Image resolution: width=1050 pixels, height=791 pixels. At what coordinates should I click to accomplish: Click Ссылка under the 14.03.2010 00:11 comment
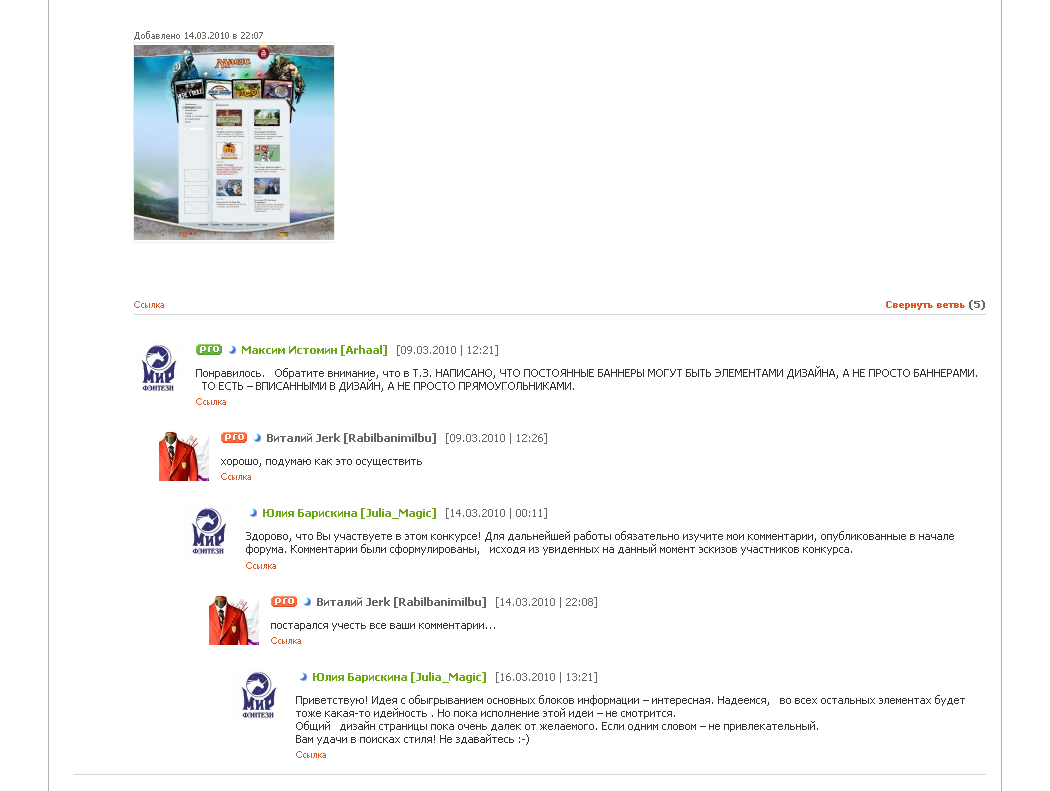260,566
